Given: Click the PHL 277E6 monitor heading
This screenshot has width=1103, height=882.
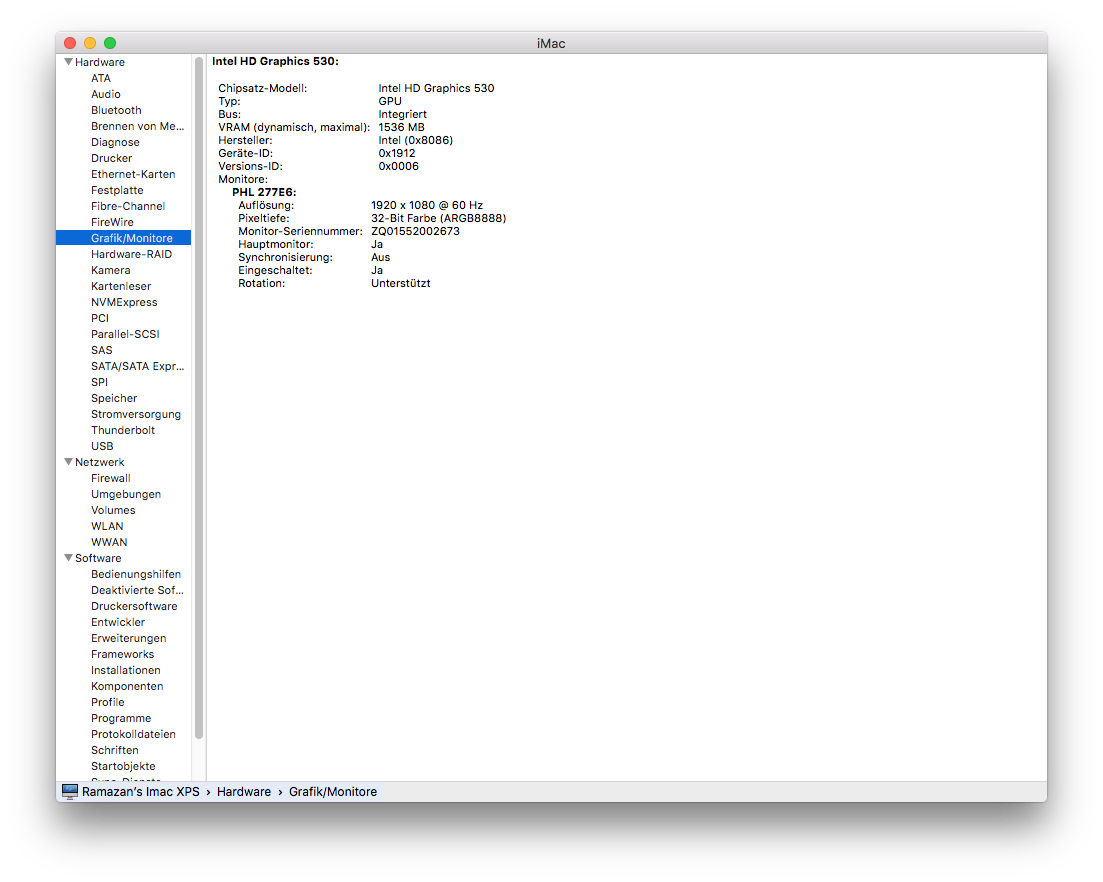Looking at the screenshot, I should (264, 192).
